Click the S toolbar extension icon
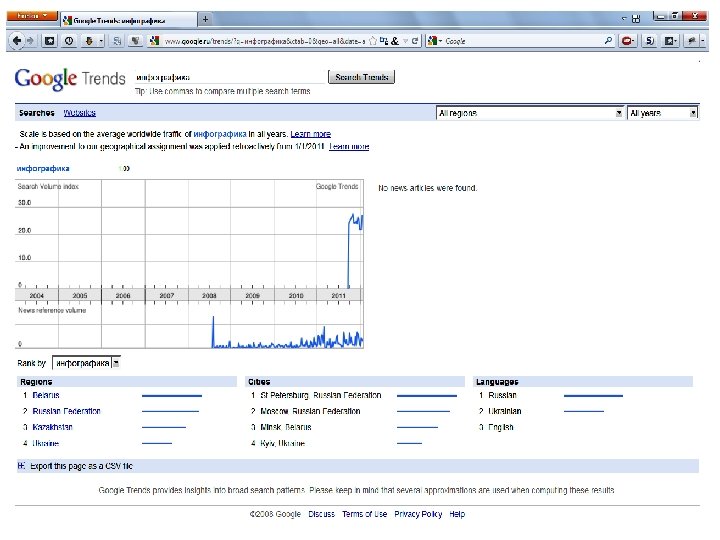 (649, 41)
